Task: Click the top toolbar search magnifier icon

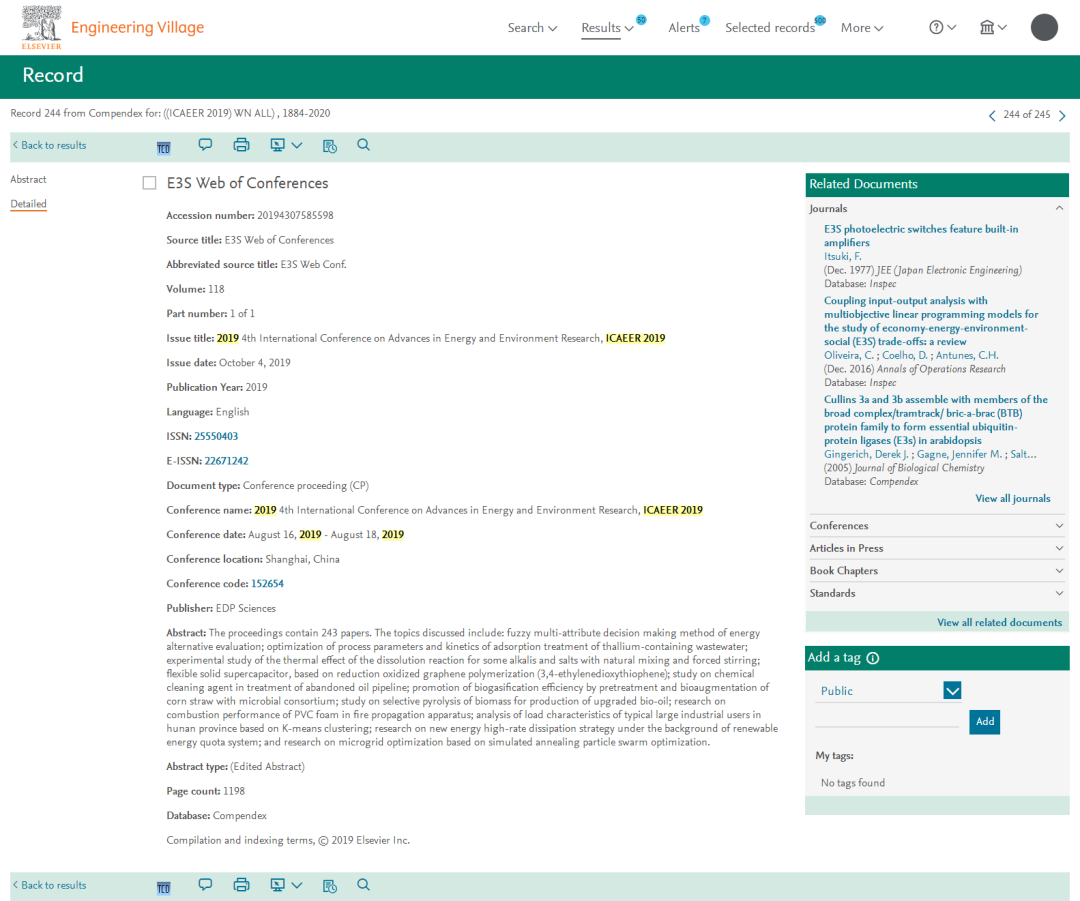Action: [x=364, y=145]
